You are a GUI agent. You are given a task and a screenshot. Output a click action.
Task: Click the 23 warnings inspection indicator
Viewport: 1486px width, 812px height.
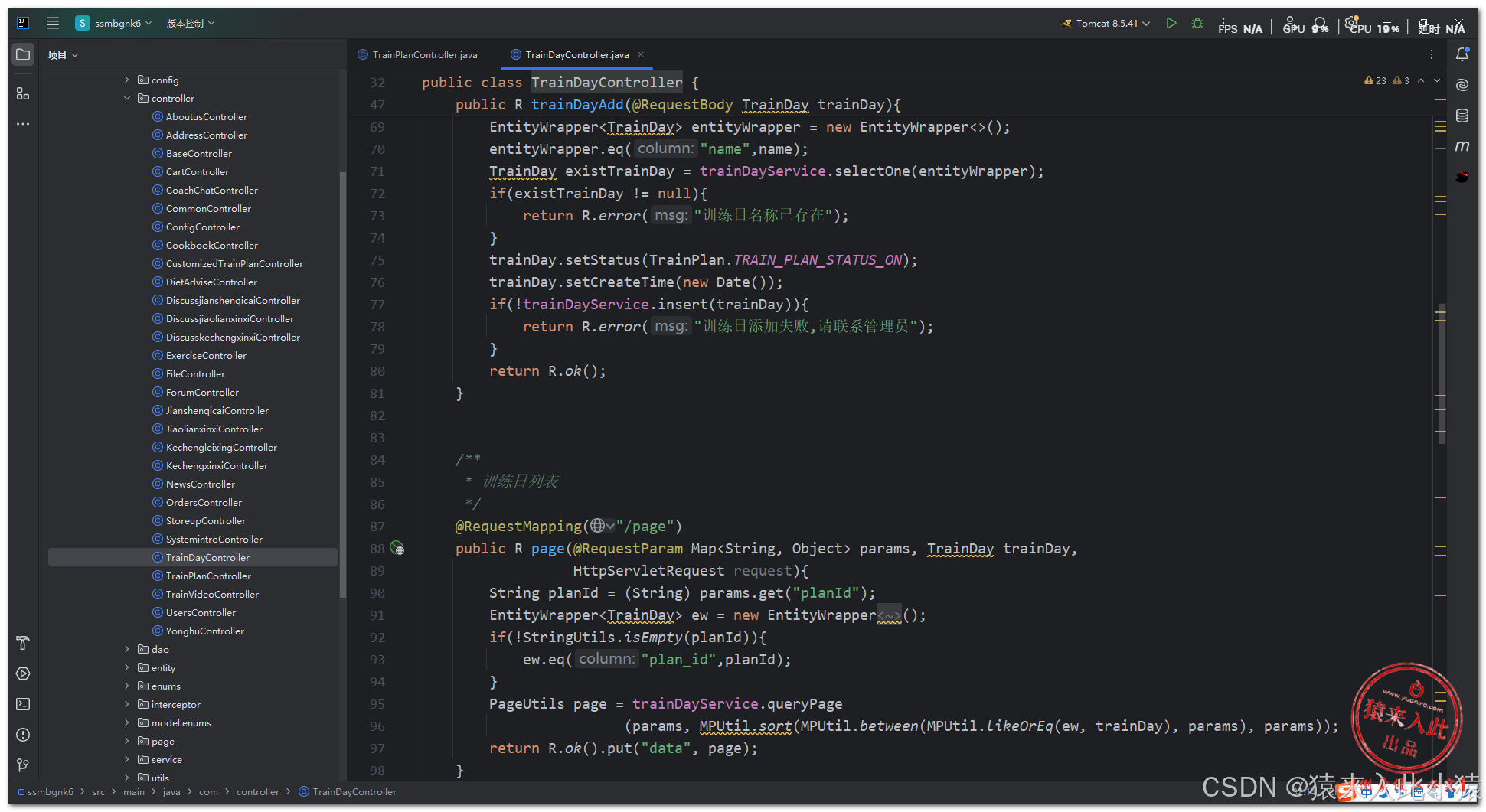(1375, 80)
